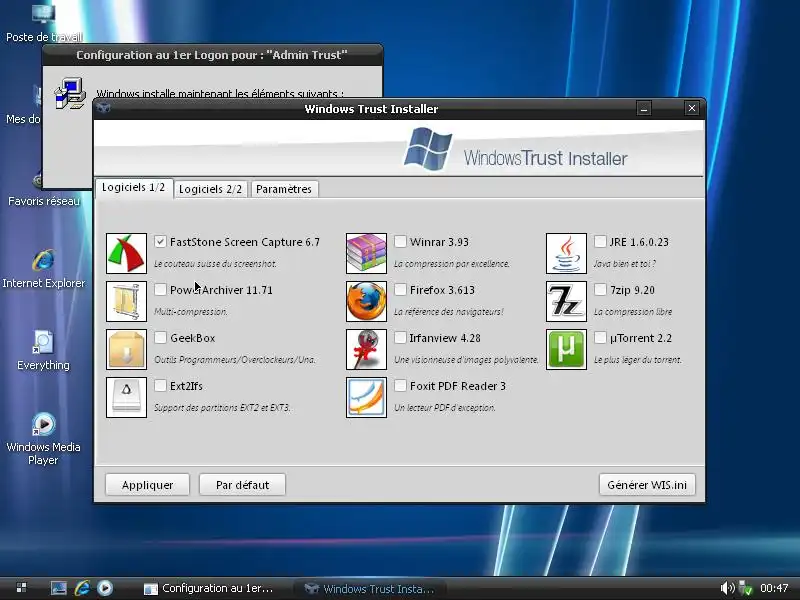Enable the 7zip 9.20 checkbox
Screen dimensions: 800x600
click(600, 289)
